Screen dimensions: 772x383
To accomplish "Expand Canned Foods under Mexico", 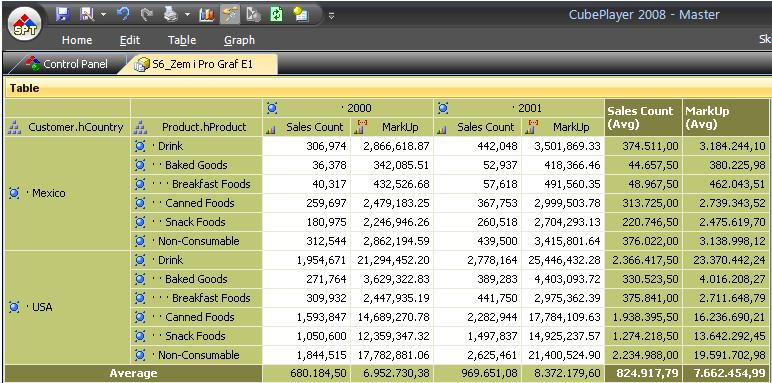I will coord(140,203).
